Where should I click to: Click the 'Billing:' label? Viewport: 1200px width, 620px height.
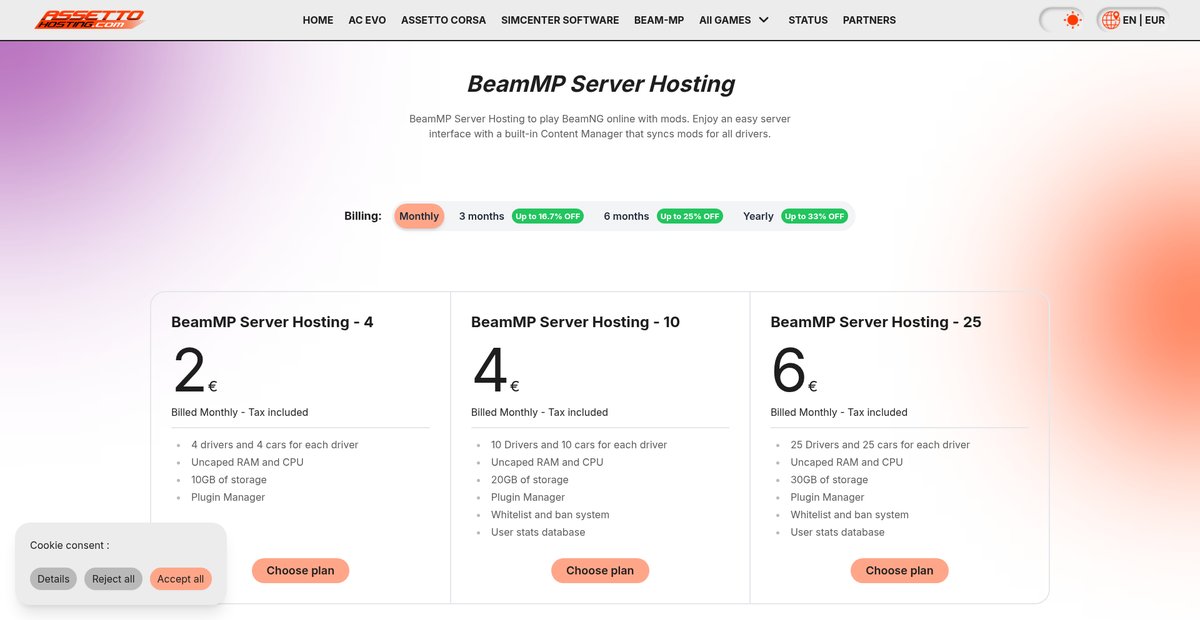coord(363,216)
